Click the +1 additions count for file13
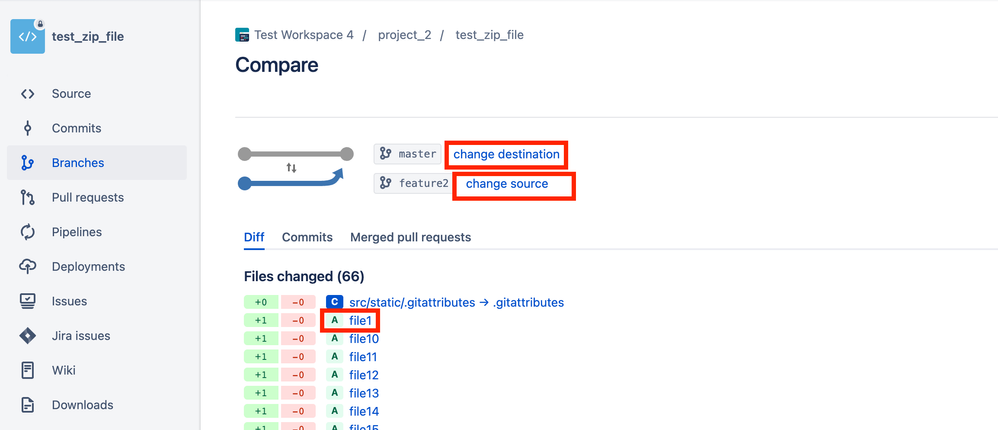This screenshot has height=430, width=998. coord(261,393)
